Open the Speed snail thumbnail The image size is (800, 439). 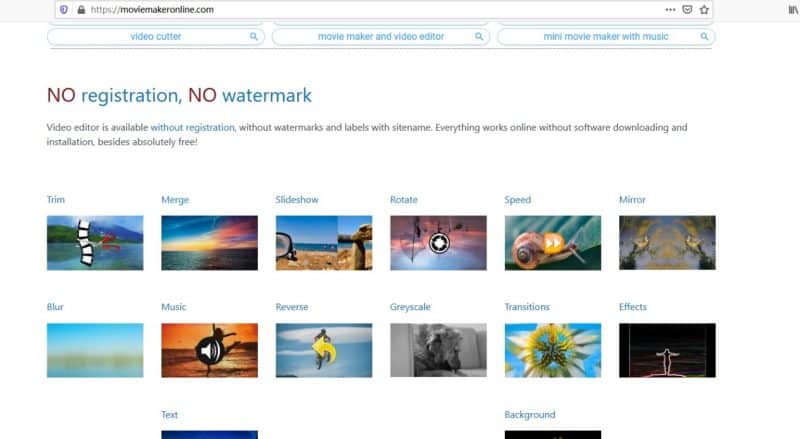point(553,243)
